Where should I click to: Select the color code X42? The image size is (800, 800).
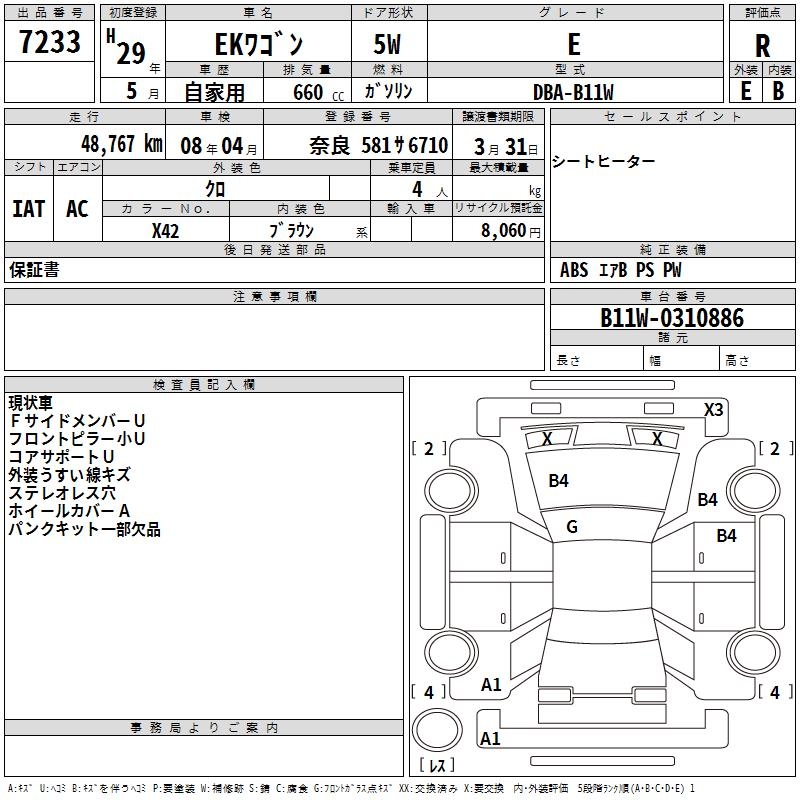click(165, 230)
